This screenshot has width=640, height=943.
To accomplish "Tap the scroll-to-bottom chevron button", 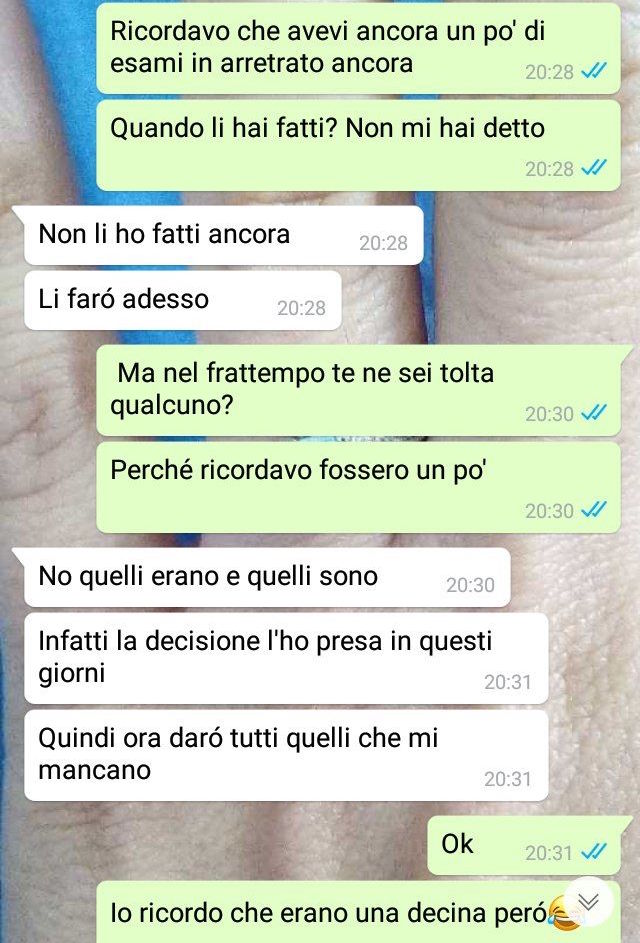I will (588, 902).
